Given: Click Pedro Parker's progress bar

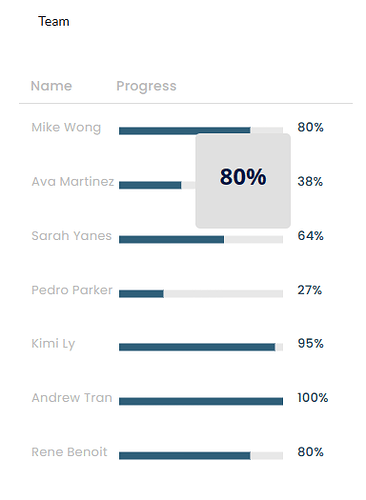Looking at the screenshot, I should [x=201, y=294].
